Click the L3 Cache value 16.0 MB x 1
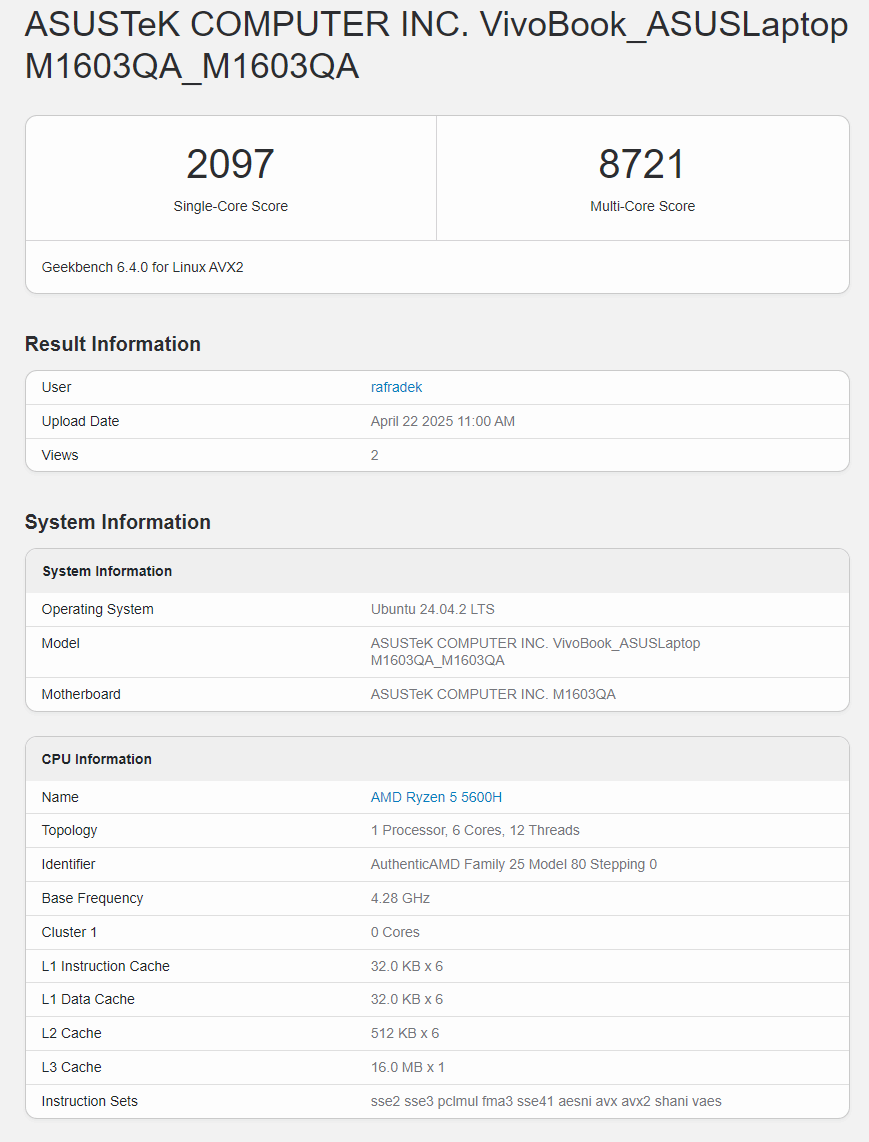The width and height of the screenshot is (869, 1142). pyautogui.click(x=408, y=1068)
